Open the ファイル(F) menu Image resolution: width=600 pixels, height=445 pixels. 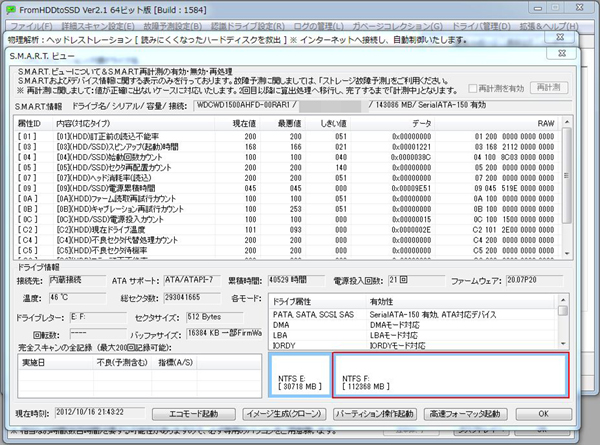31,26
